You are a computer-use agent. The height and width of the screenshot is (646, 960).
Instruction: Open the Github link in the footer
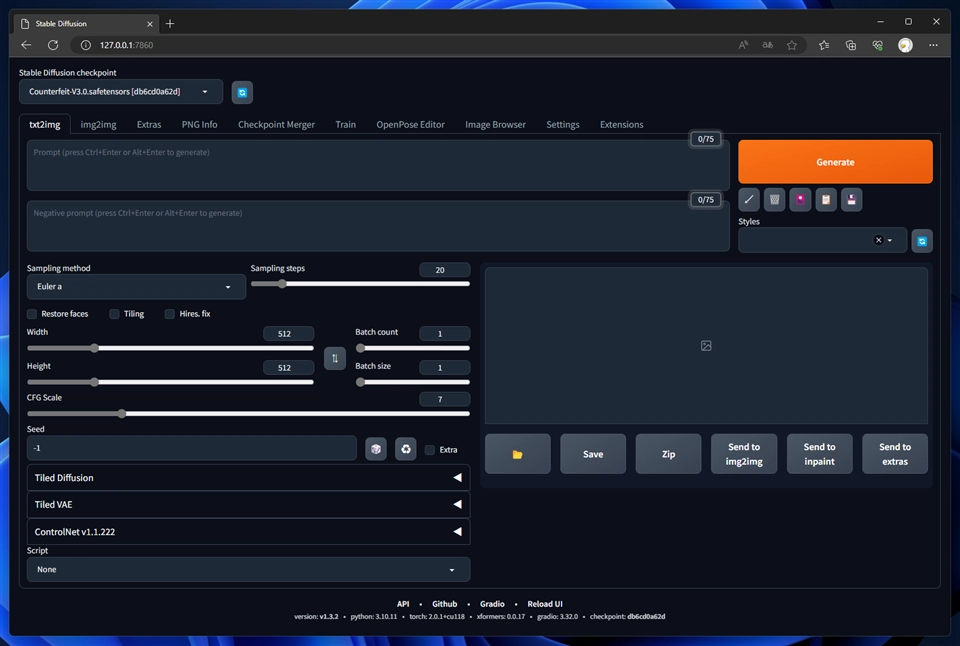pos(444,604)
